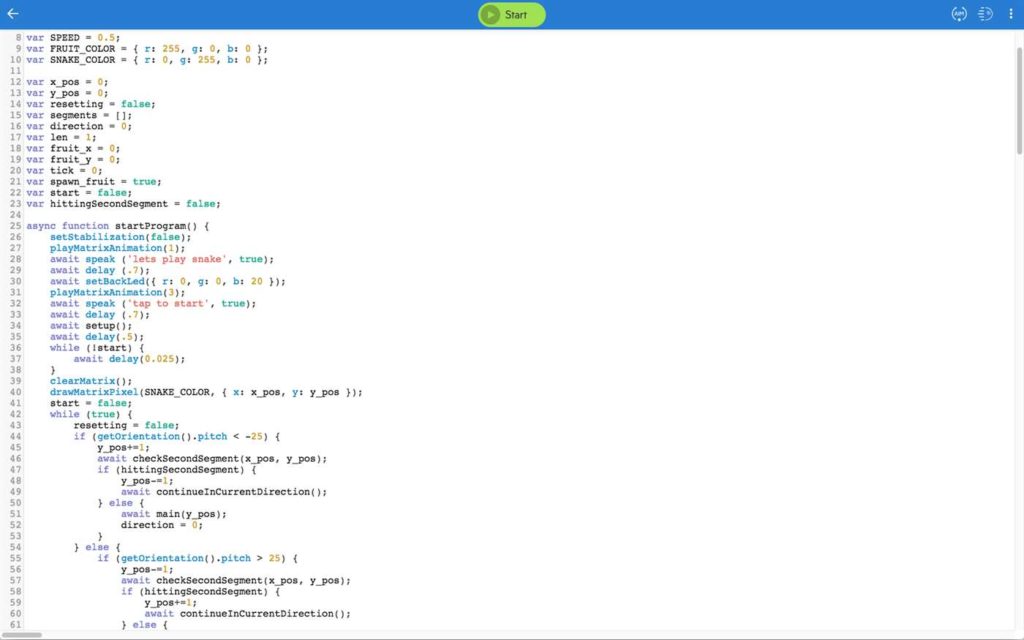Click the 'while (true) {' line
The image size is (1024, 640).
coord(91,415)
